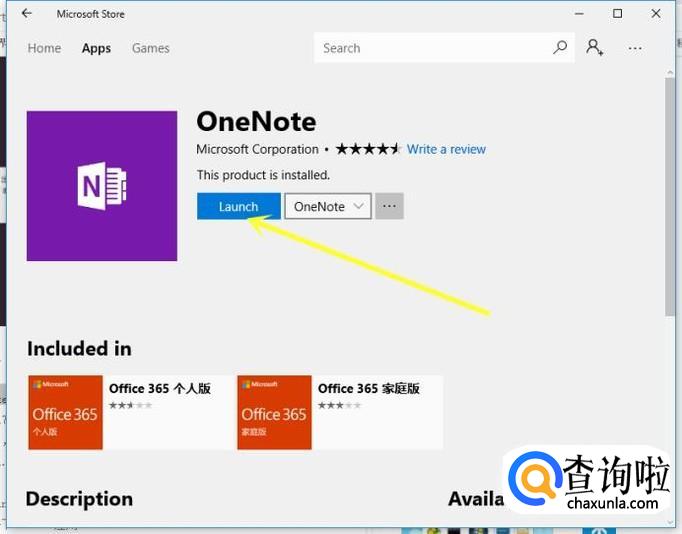Screen dimensions: 682x534
Task: Open the account sign-in icon
Action: 594,47
